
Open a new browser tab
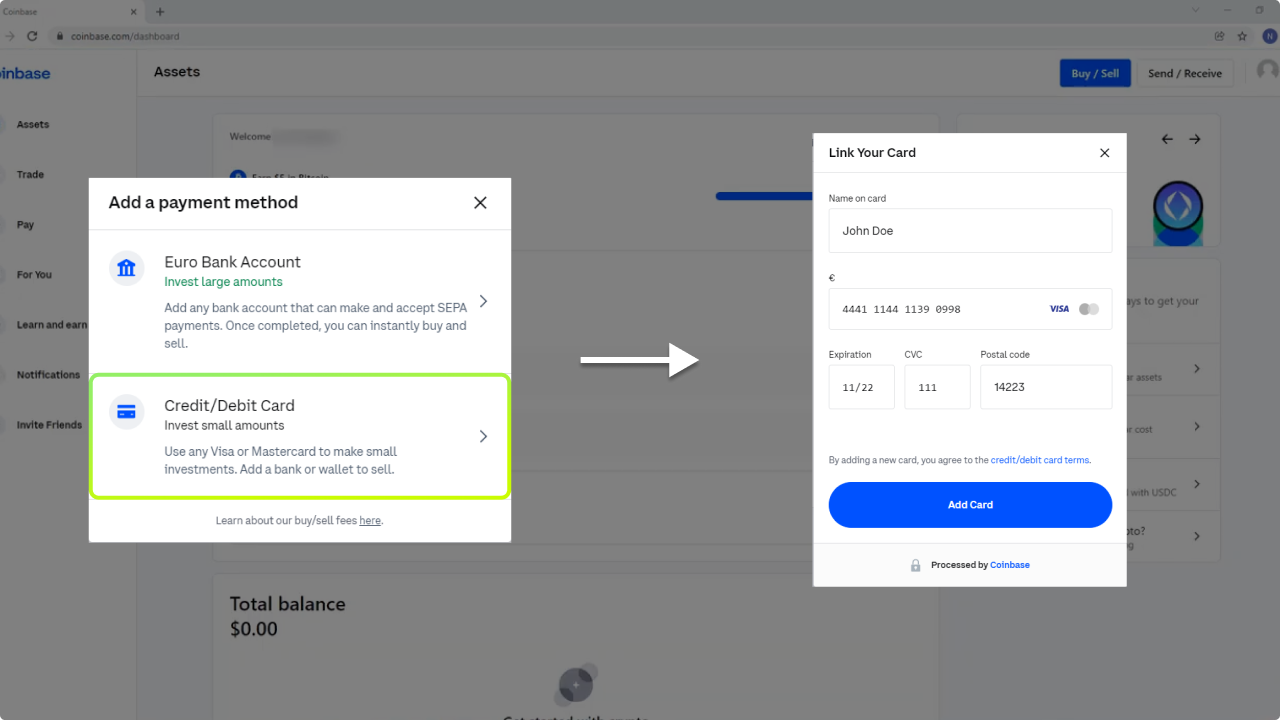(160, 12)
